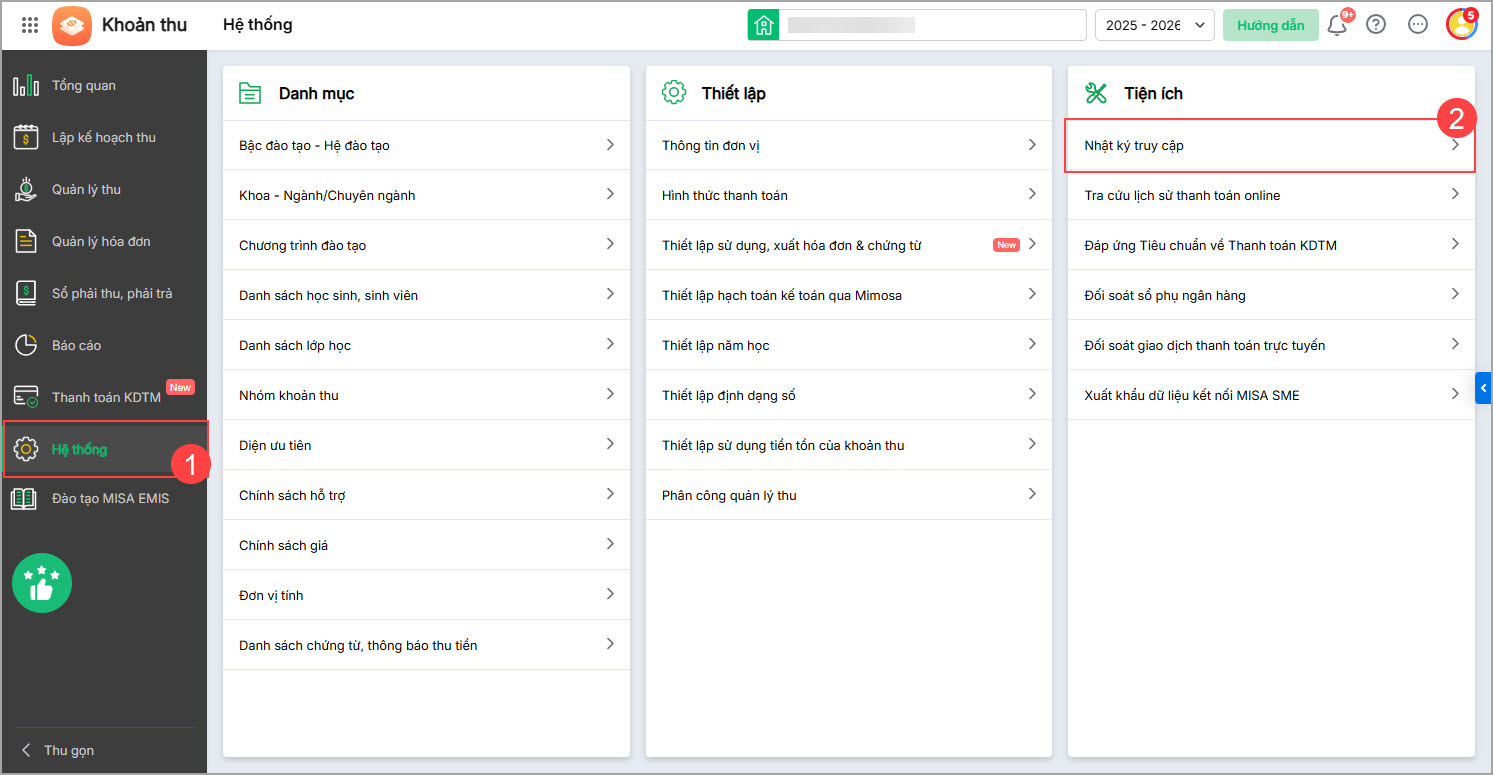This screenshot has width=1493, height=775.
Task: Click the Đào tạo MISA EMIS book icon
Action: pyautogui.click(x=25, y=498)
